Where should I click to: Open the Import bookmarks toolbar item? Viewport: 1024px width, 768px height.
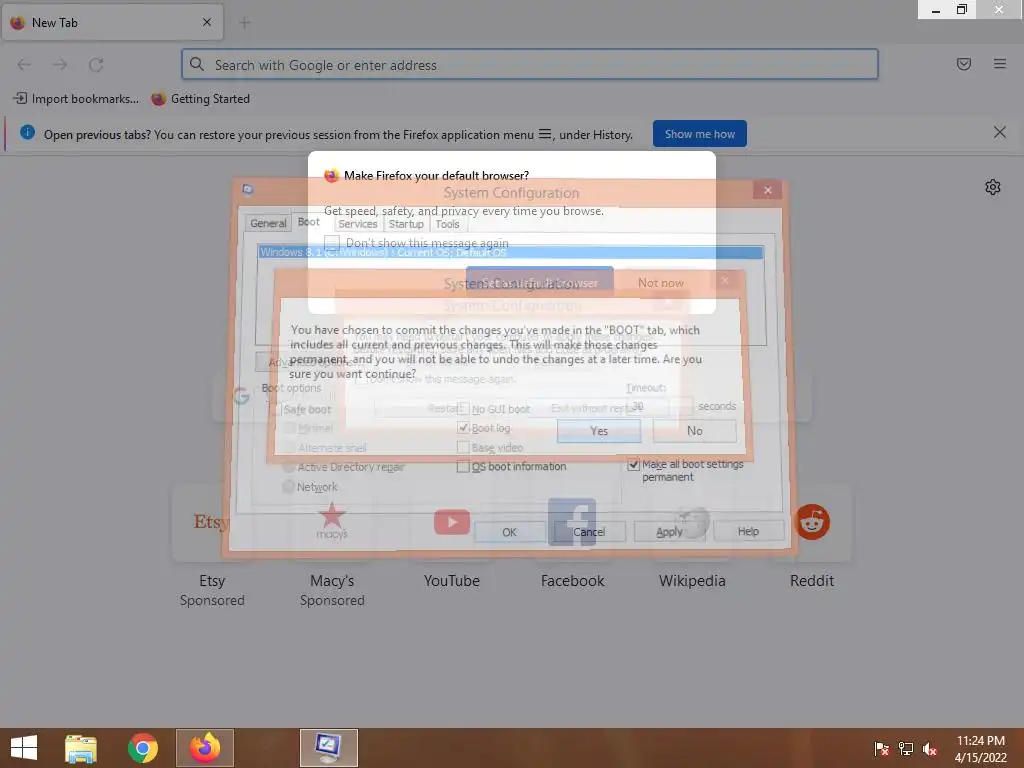tap(76, 99)
